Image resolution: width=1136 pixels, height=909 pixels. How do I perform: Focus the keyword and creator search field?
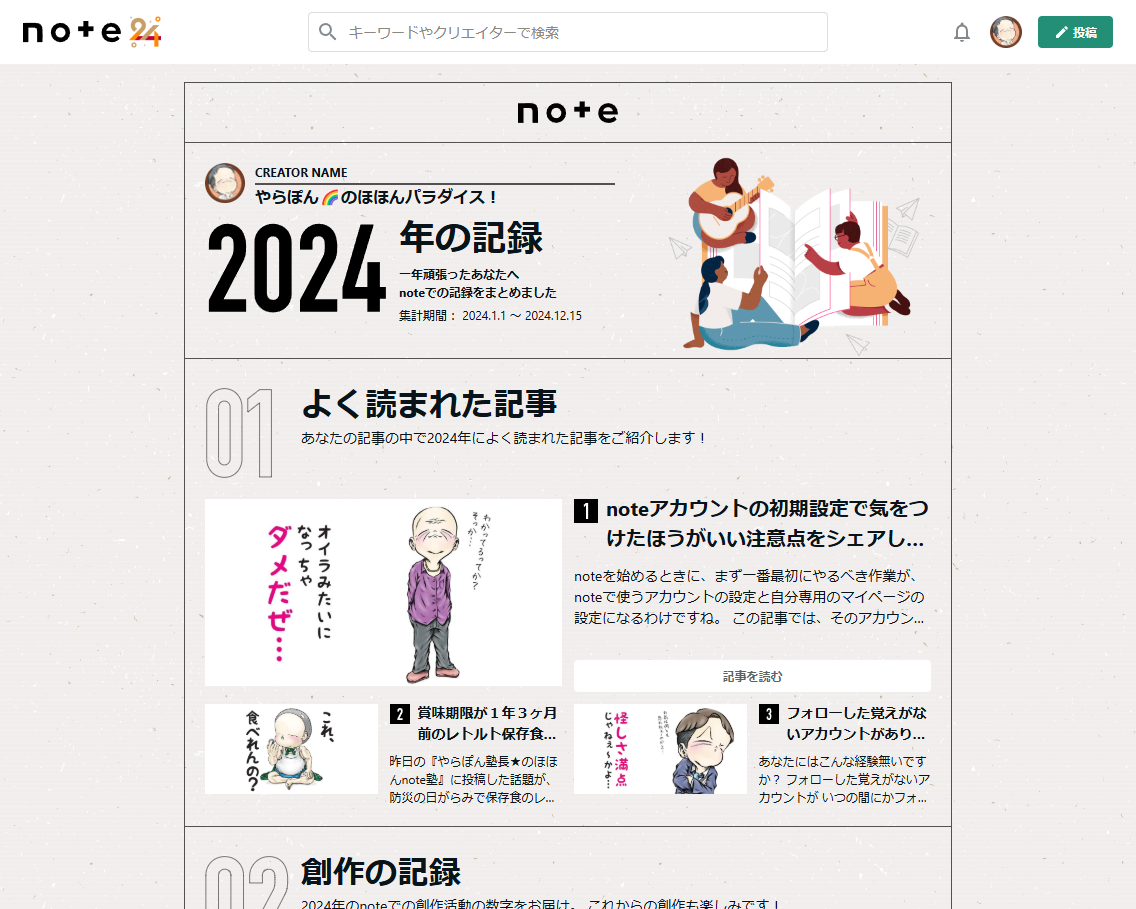click(x=580, y=32)
